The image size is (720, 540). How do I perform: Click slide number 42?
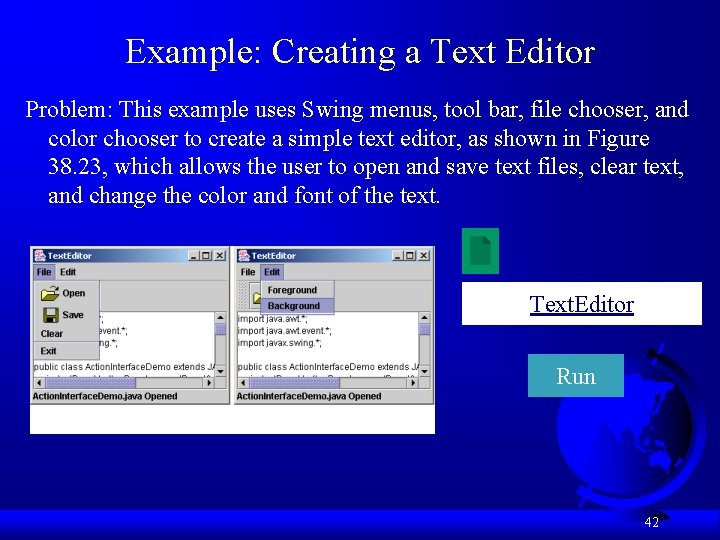click(x=652, y=522)
